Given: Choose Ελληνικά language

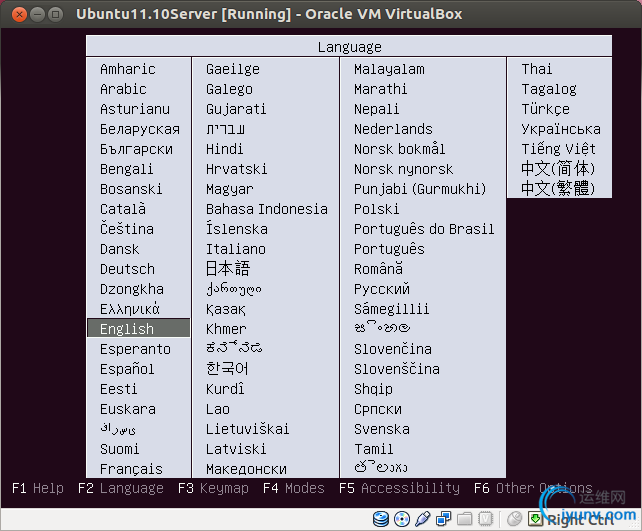Looking at the screenshot, I should click(x=129, y=309).
